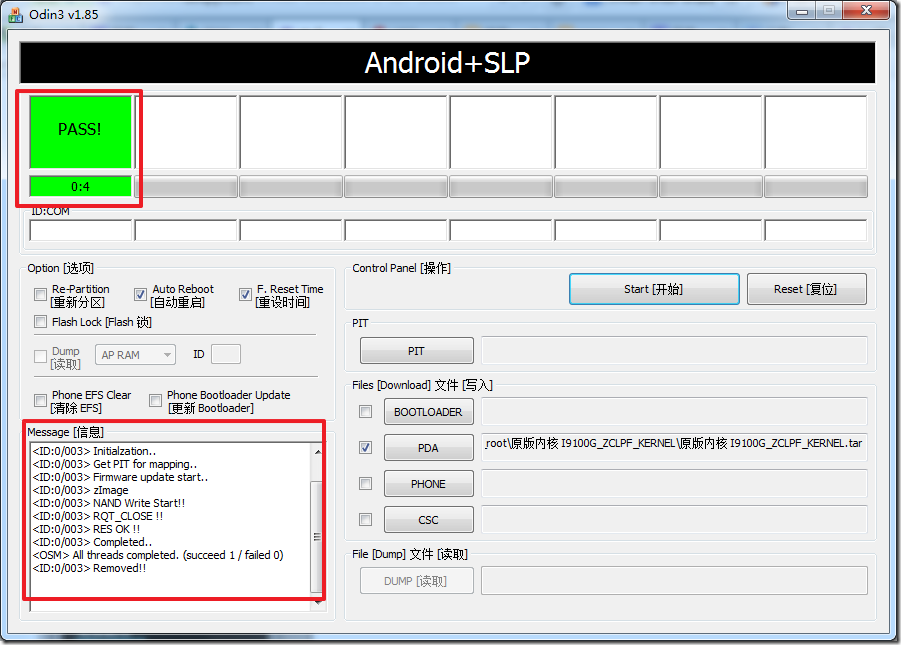The image size is (901, 645).
Task: Click the message log scrollbar up arrow
Action: (x=318, y=452)
